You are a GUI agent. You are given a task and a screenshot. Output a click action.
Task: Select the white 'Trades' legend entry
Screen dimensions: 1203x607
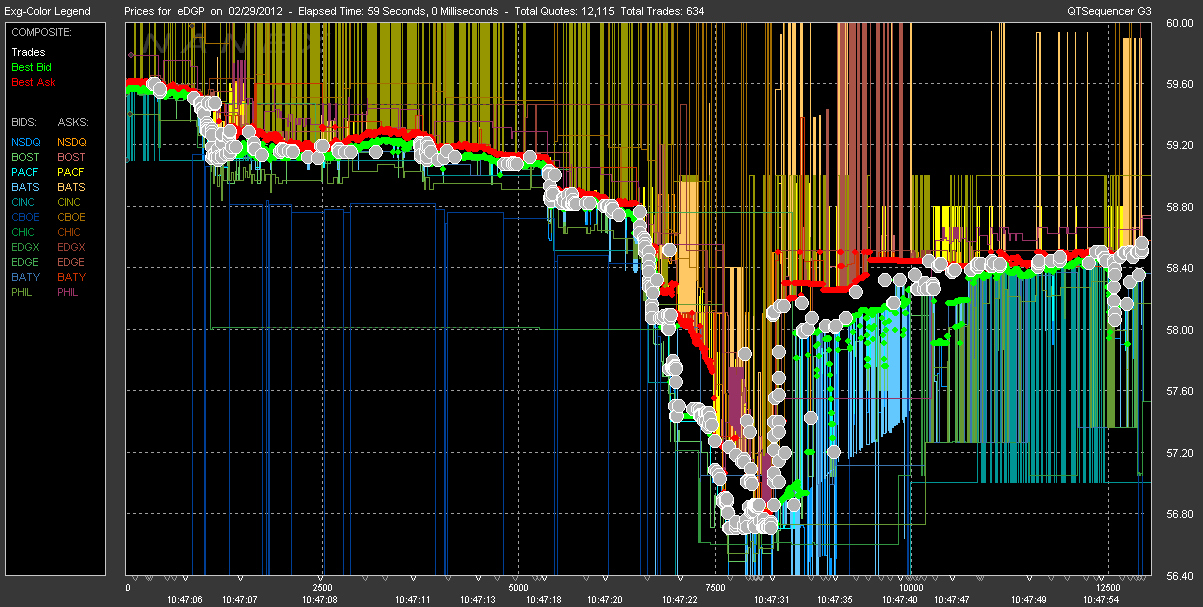(28, 52)
